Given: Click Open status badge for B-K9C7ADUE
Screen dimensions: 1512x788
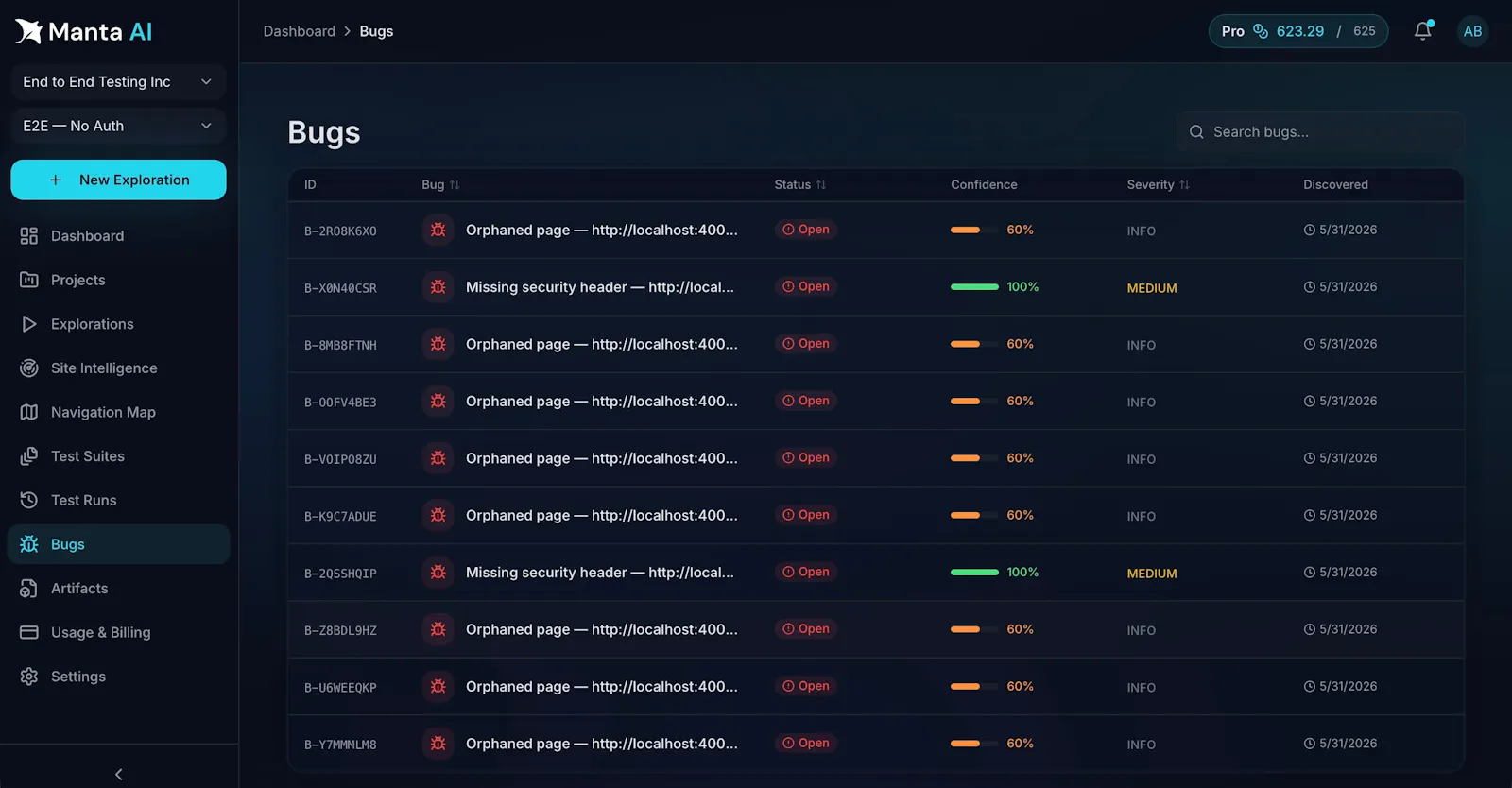Looking at the screenshot, I should click(806, 515).
